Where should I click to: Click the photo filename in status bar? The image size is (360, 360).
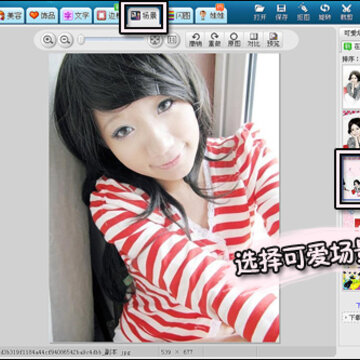pos(65,351)
